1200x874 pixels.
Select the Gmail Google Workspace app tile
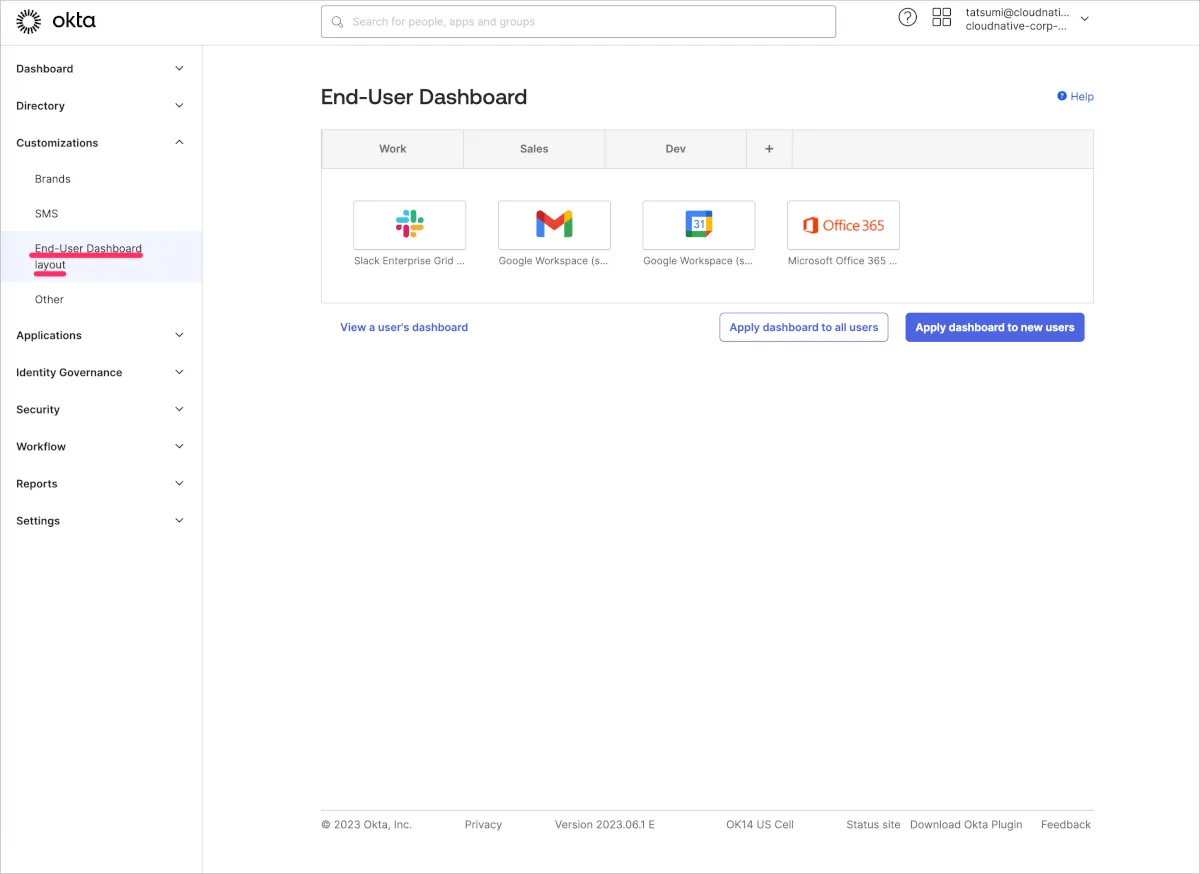tap(554, 225)
